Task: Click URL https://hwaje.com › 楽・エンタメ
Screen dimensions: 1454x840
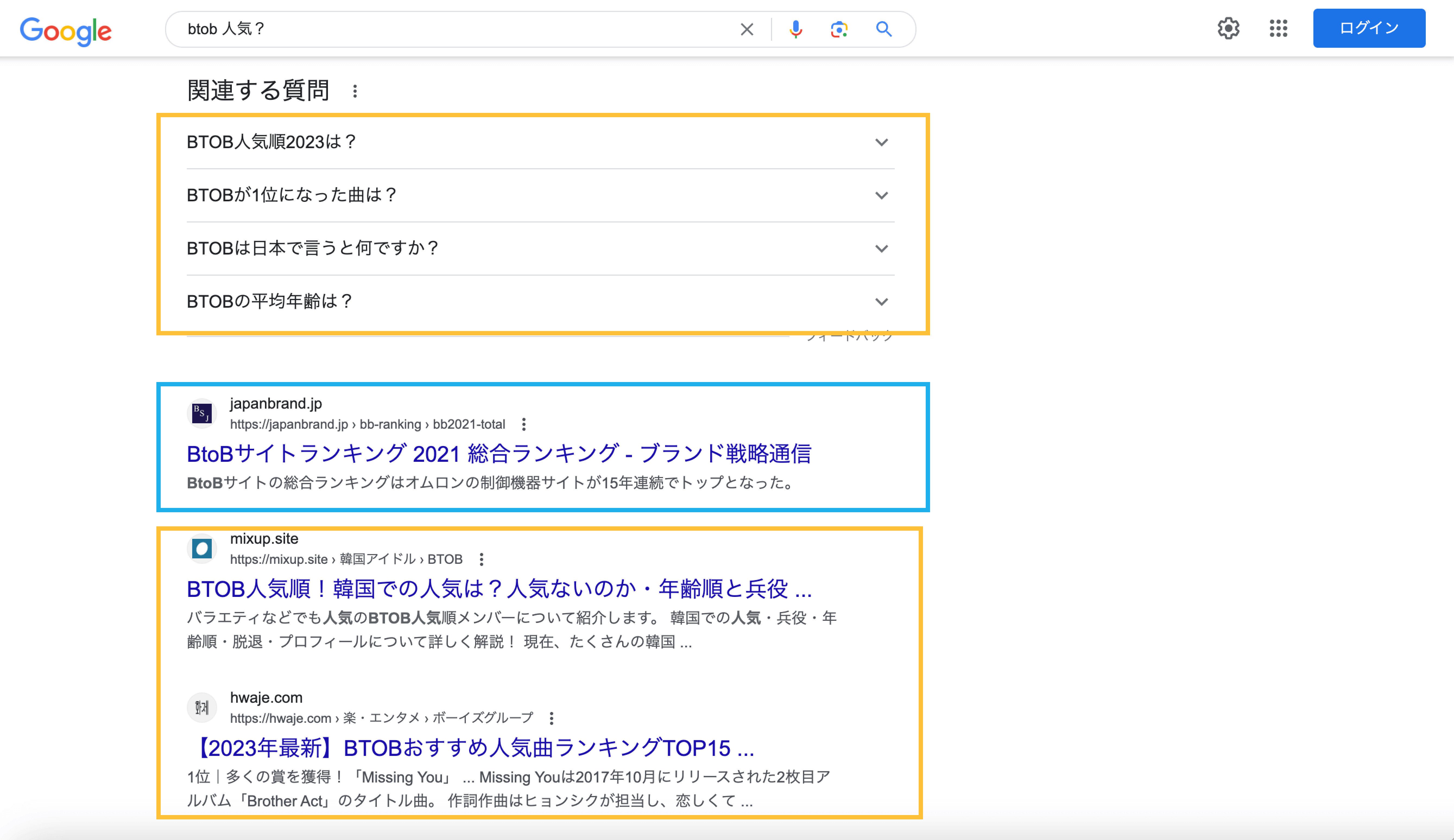Action: point(381,718)
